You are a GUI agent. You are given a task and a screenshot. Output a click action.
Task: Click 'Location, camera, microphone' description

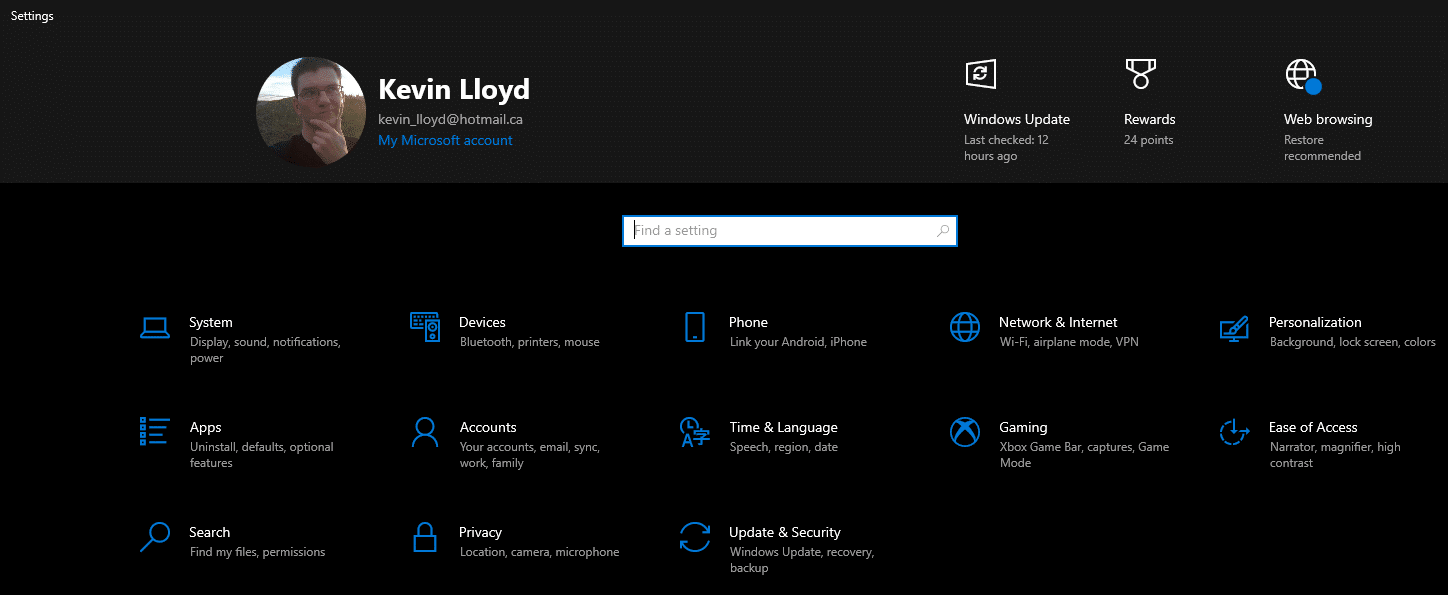point(540,552)
